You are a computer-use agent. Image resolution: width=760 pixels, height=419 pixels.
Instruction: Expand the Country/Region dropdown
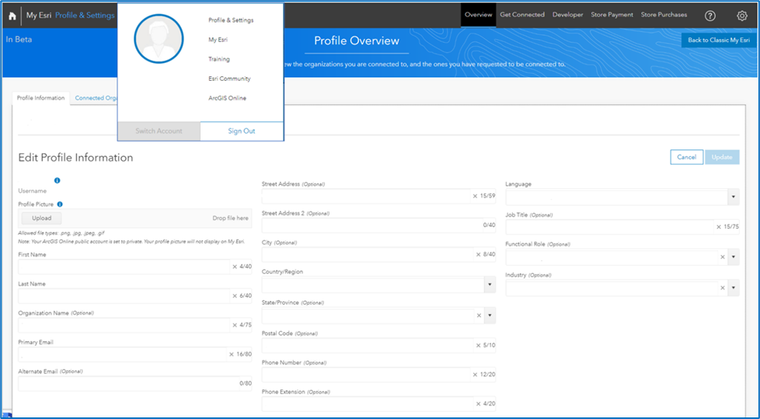[x=490, y=285]
